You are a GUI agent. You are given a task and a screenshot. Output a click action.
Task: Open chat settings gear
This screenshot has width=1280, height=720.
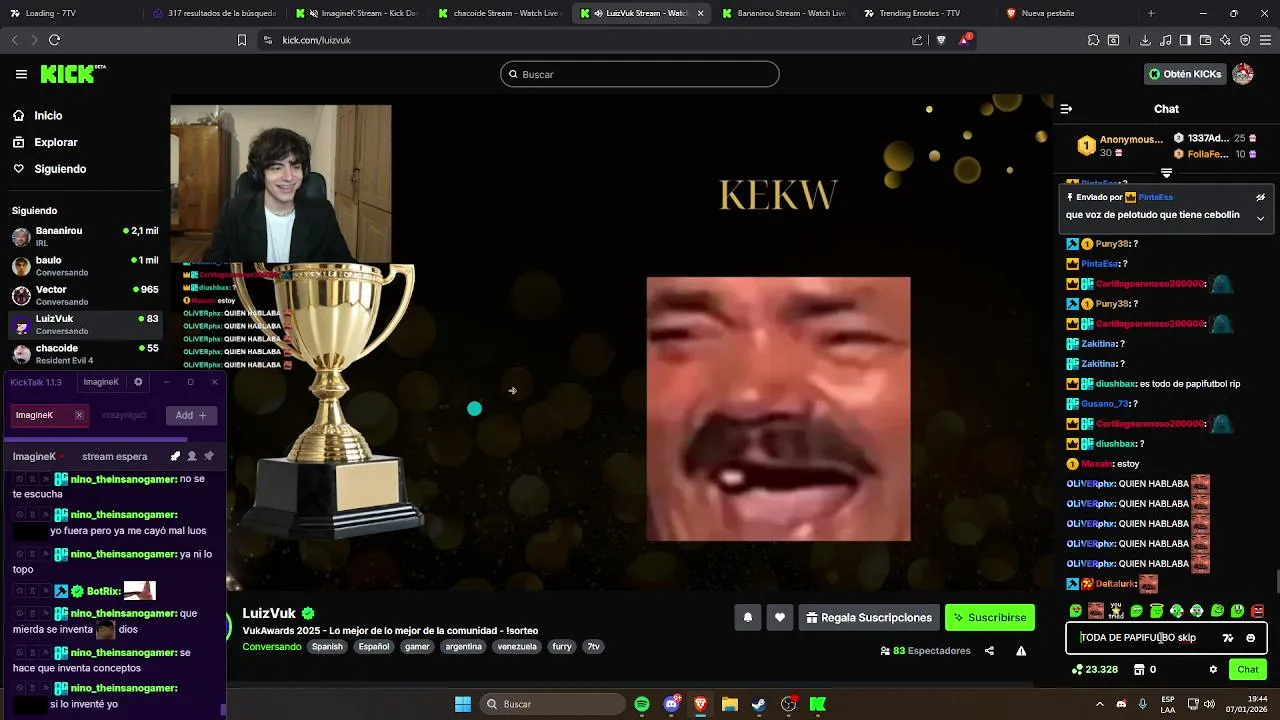(1213, 670)
